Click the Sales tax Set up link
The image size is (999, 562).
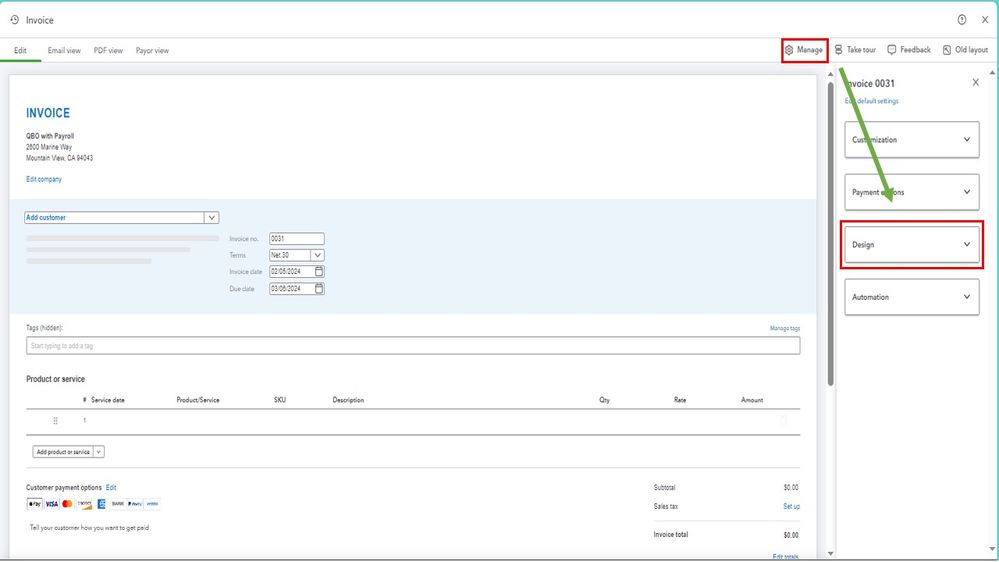click(x=791, y=507)
